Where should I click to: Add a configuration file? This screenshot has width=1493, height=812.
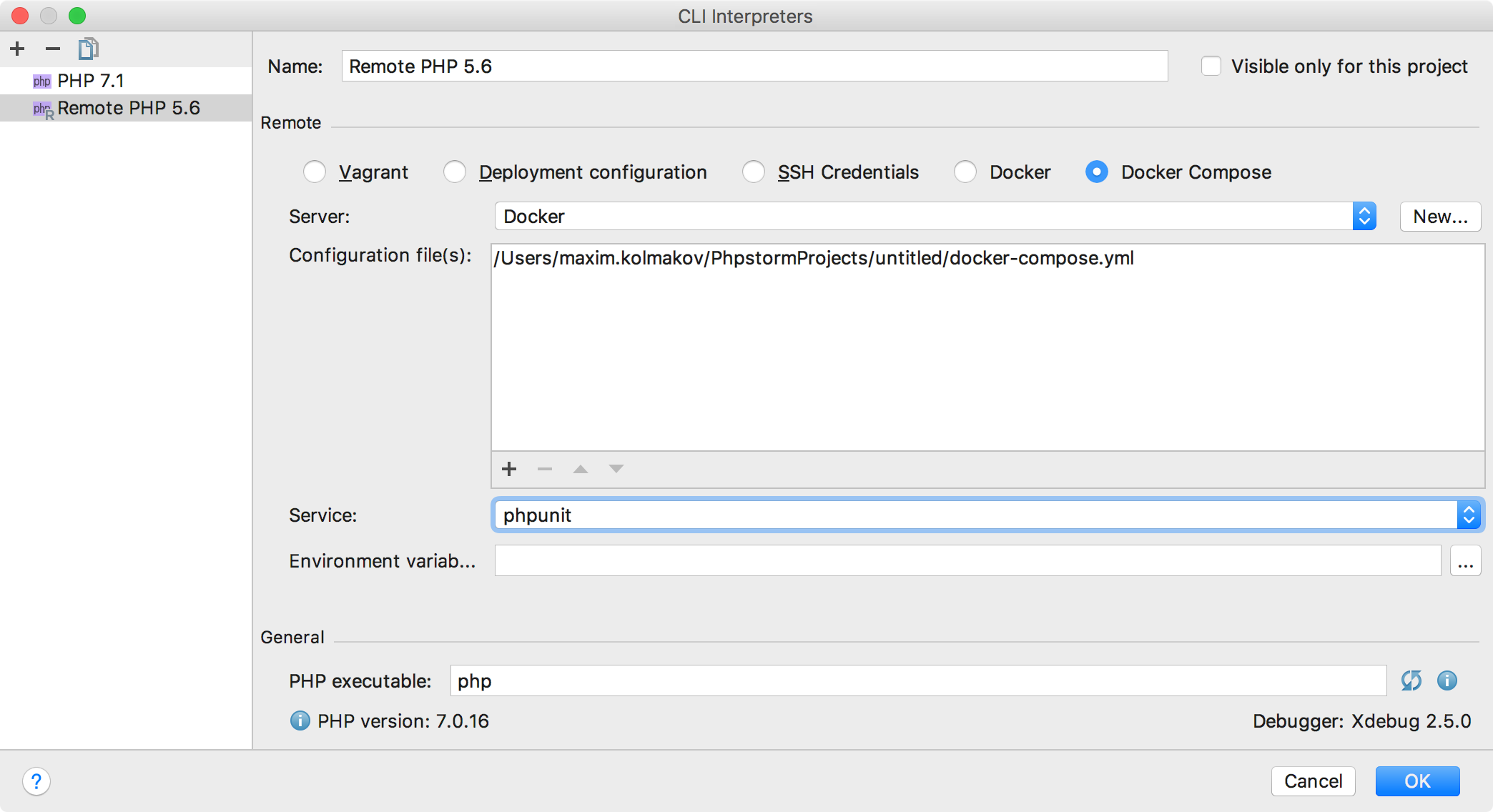point(509,469)
